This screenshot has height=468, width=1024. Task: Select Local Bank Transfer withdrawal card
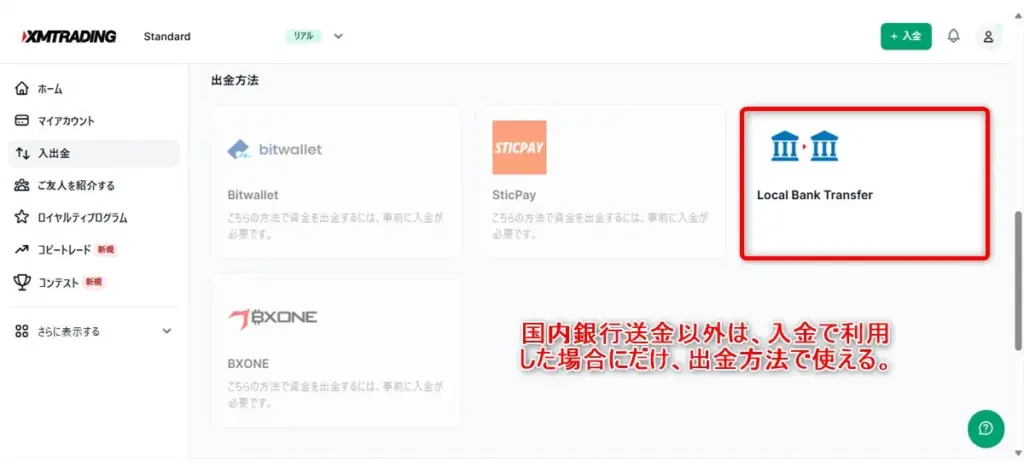tap(865, 184)
